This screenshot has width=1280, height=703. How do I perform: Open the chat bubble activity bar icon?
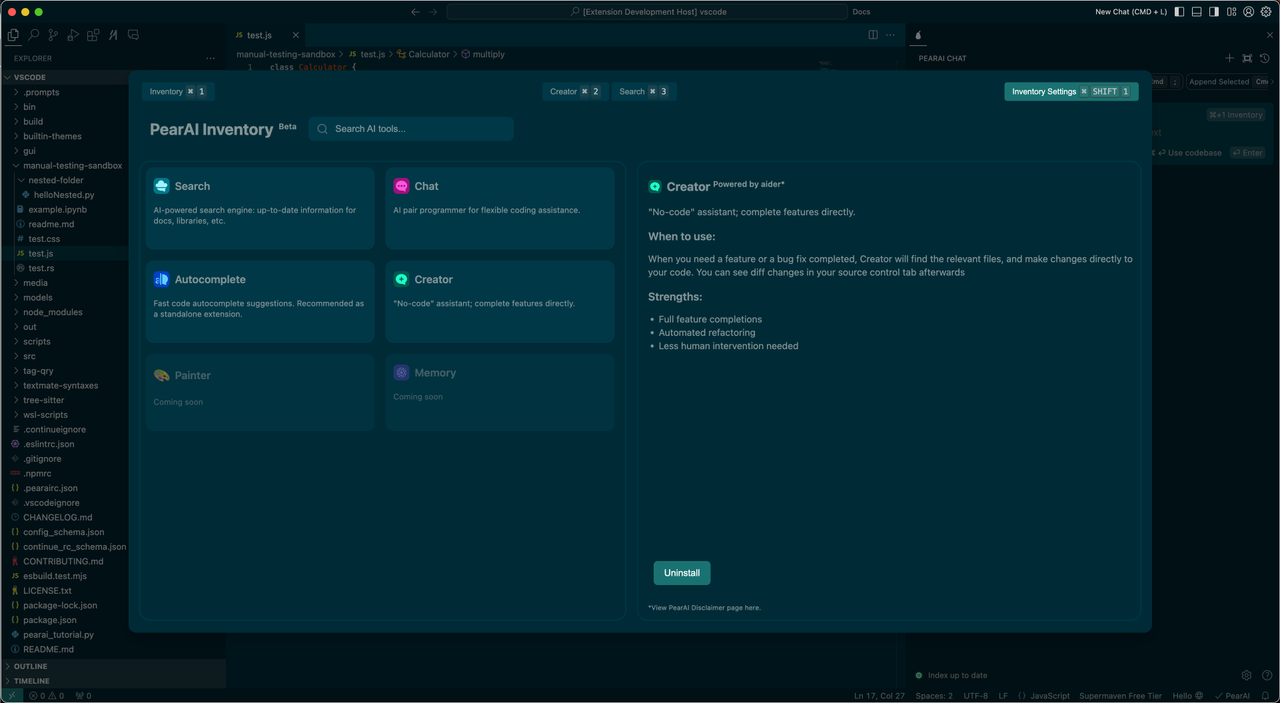tap(133, 35)
